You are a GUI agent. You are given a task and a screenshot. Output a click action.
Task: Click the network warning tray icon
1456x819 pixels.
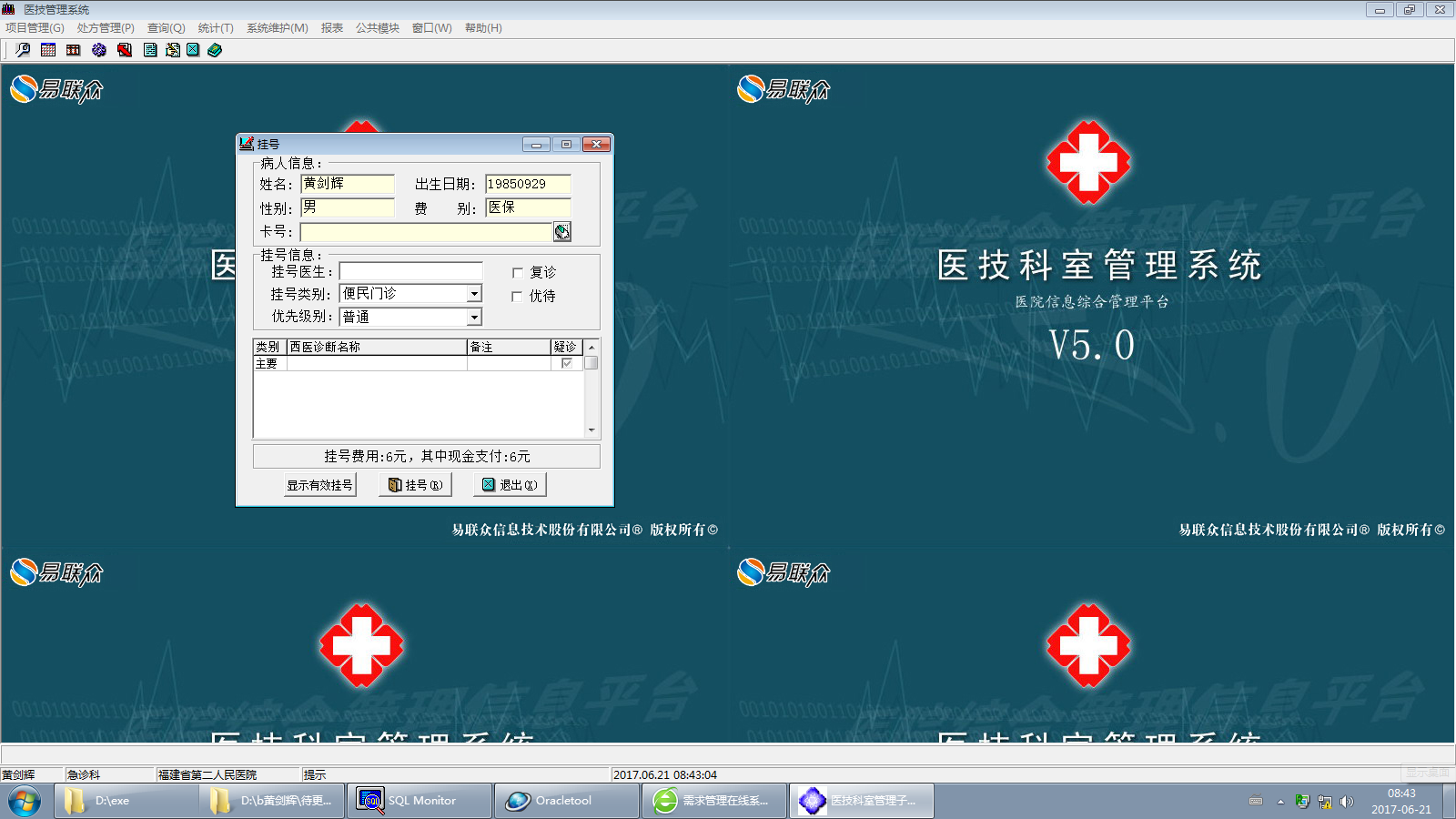[1325, 802]
